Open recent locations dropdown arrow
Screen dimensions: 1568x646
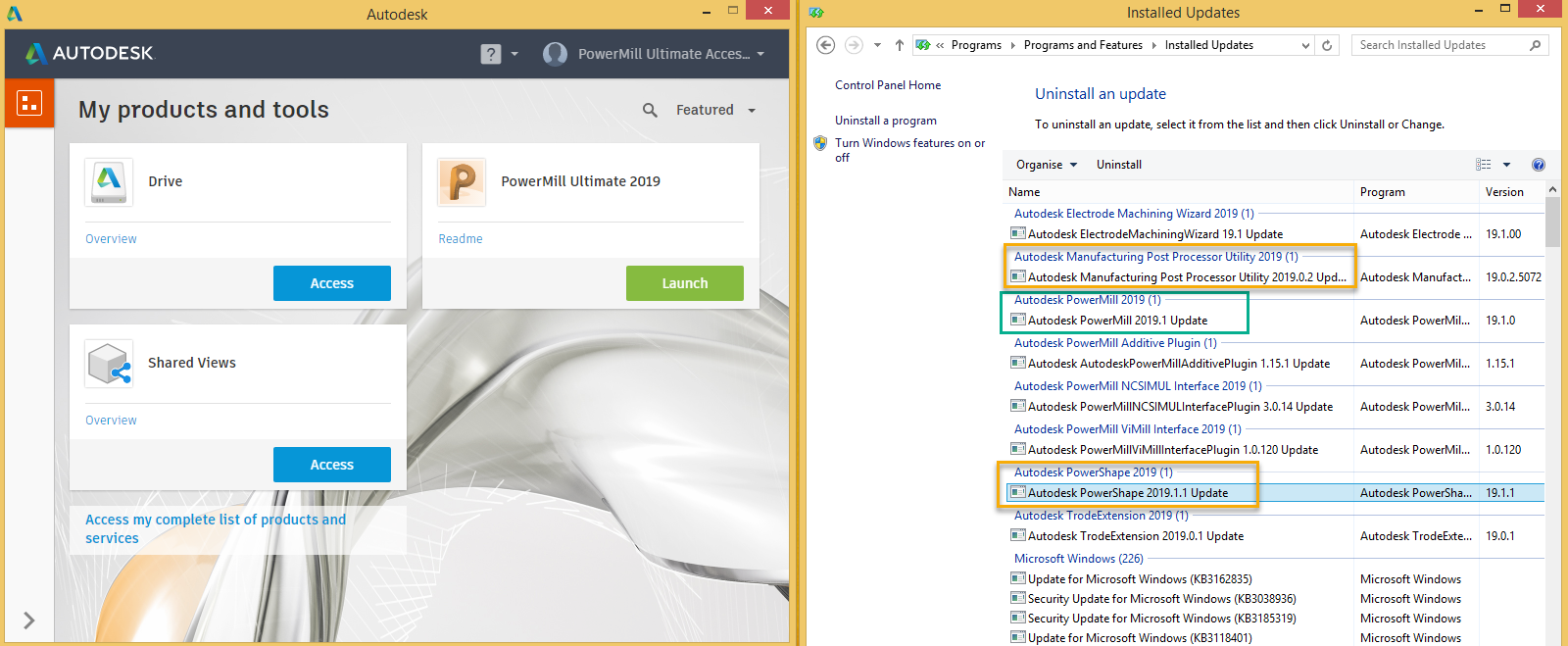877,45
